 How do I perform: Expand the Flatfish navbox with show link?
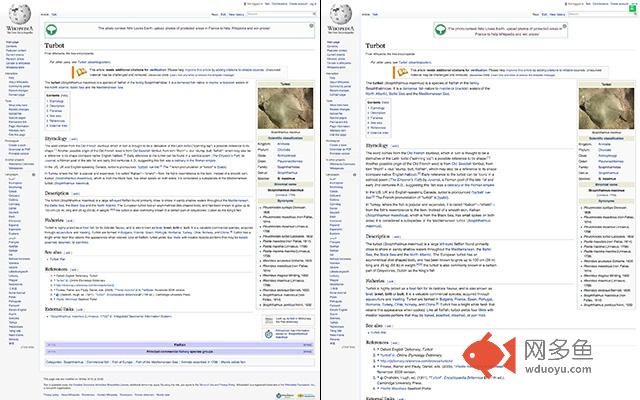(x=307, y=345)
